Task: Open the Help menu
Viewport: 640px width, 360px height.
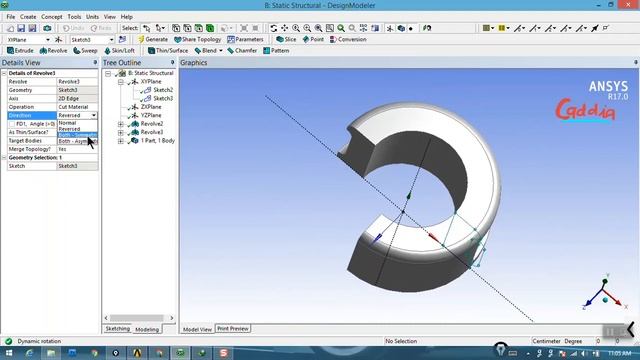Action: click(x=127, y=17)
